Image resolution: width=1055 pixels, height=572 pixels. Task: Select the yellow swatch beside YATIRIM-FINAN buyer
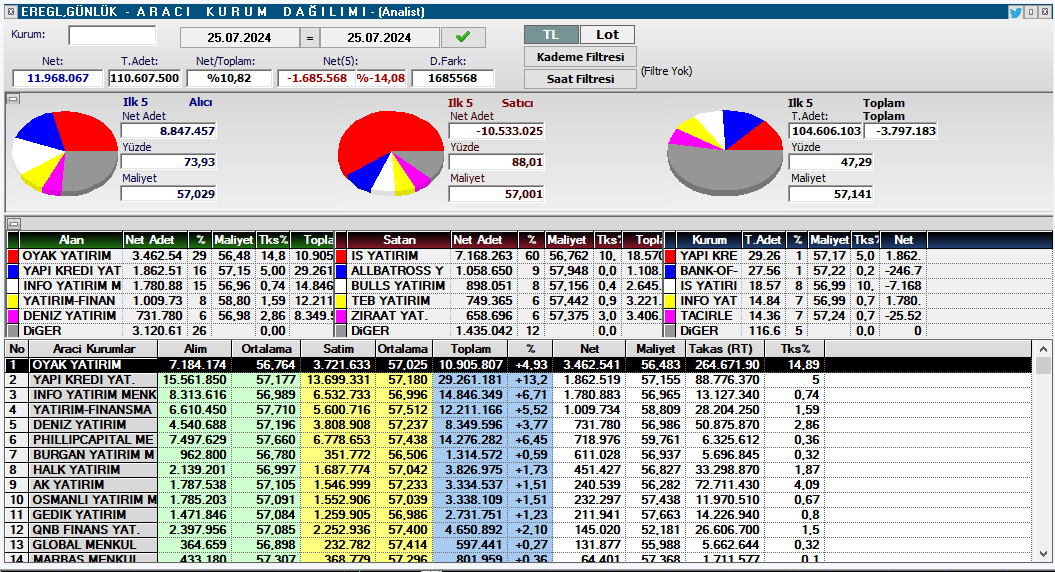(x=12, y=301)
